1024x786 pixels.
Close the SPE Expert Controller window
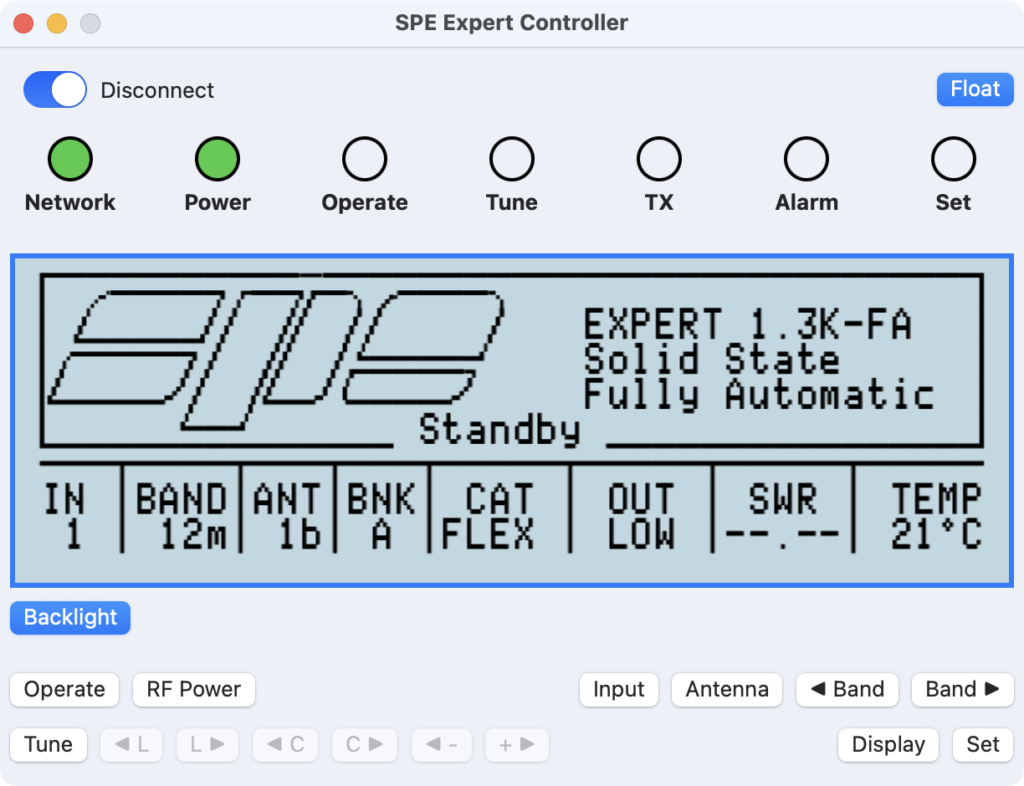(24, 23)
